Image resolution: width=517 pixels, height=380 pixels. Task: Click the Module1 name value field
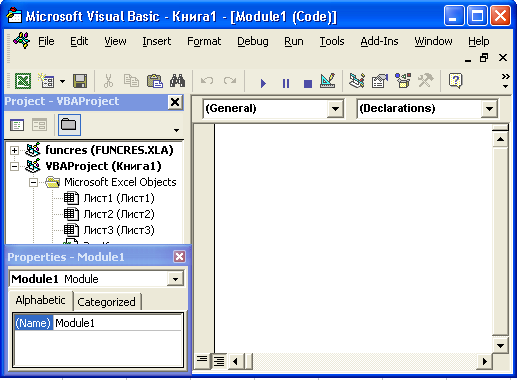point(117,323)
